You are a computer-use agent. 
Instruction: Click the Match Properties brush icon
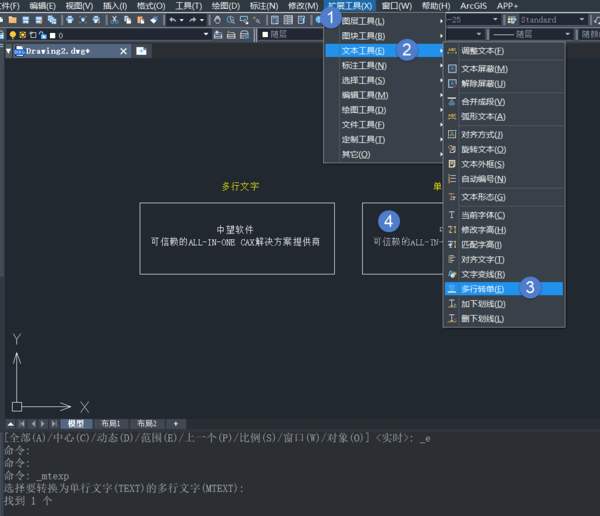click(x=154, y=20)
